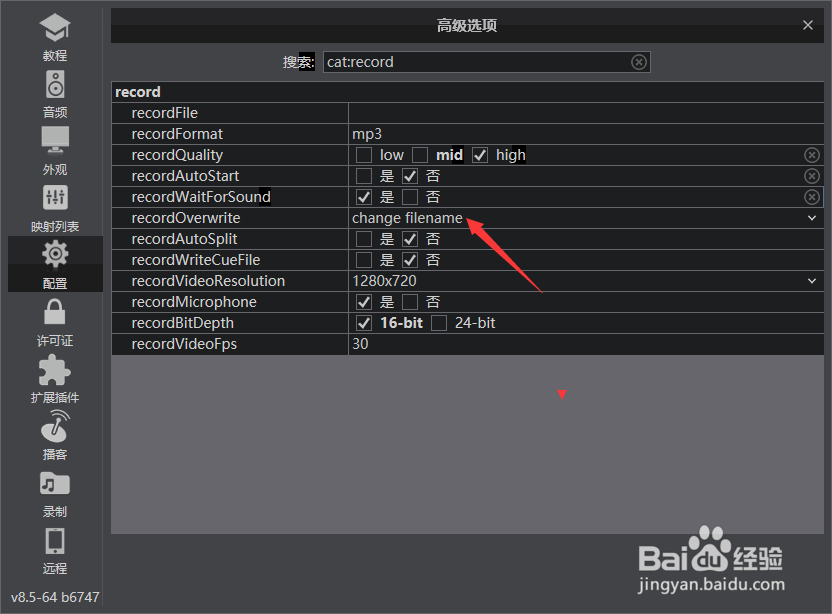Open the 录制 recording folder icon
Image resolution: width=832 pixels, height=614 pixels.
tap(55, 483)
